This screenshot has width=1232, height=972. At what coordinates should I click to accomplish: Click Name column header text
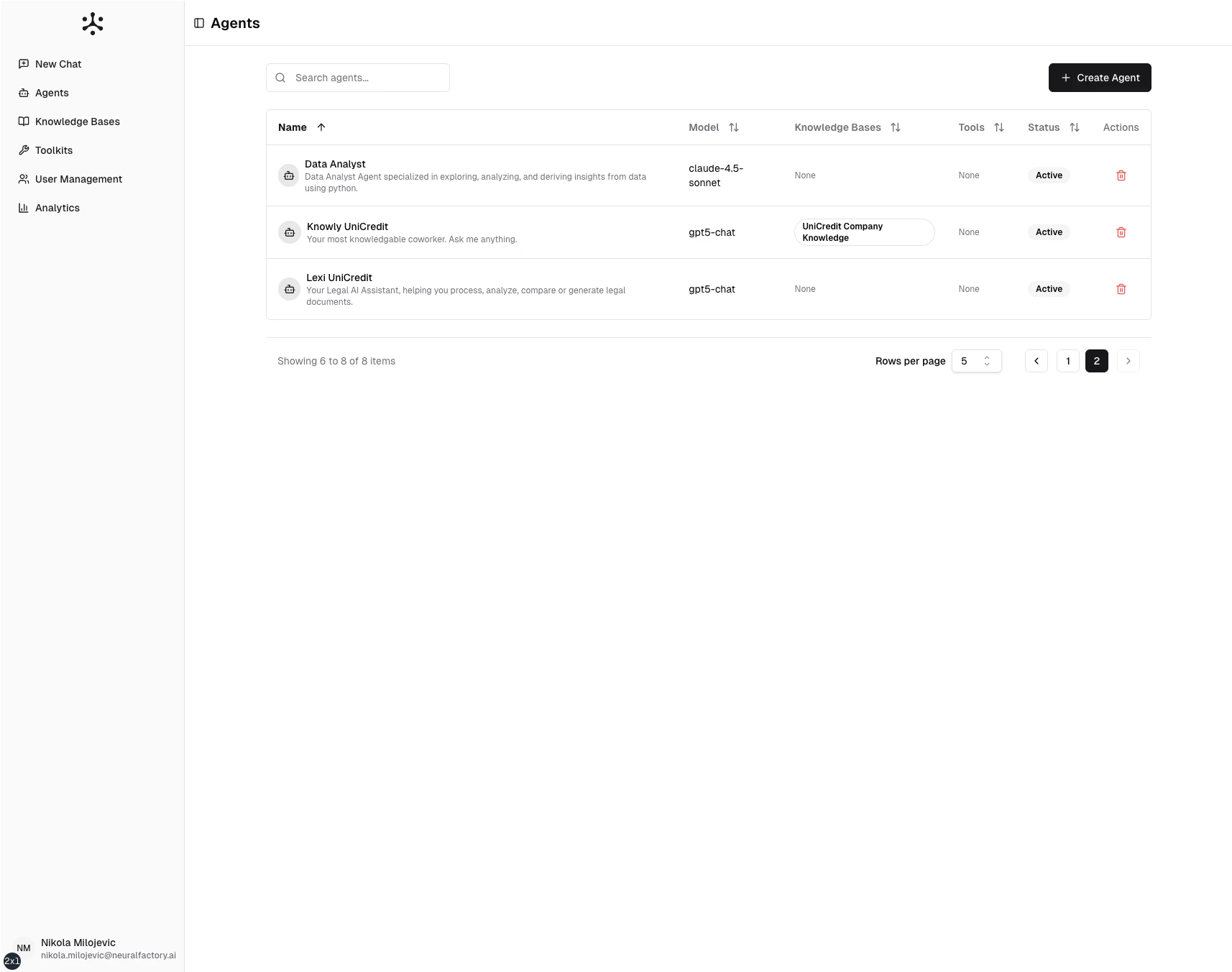(x=293, y=127)
